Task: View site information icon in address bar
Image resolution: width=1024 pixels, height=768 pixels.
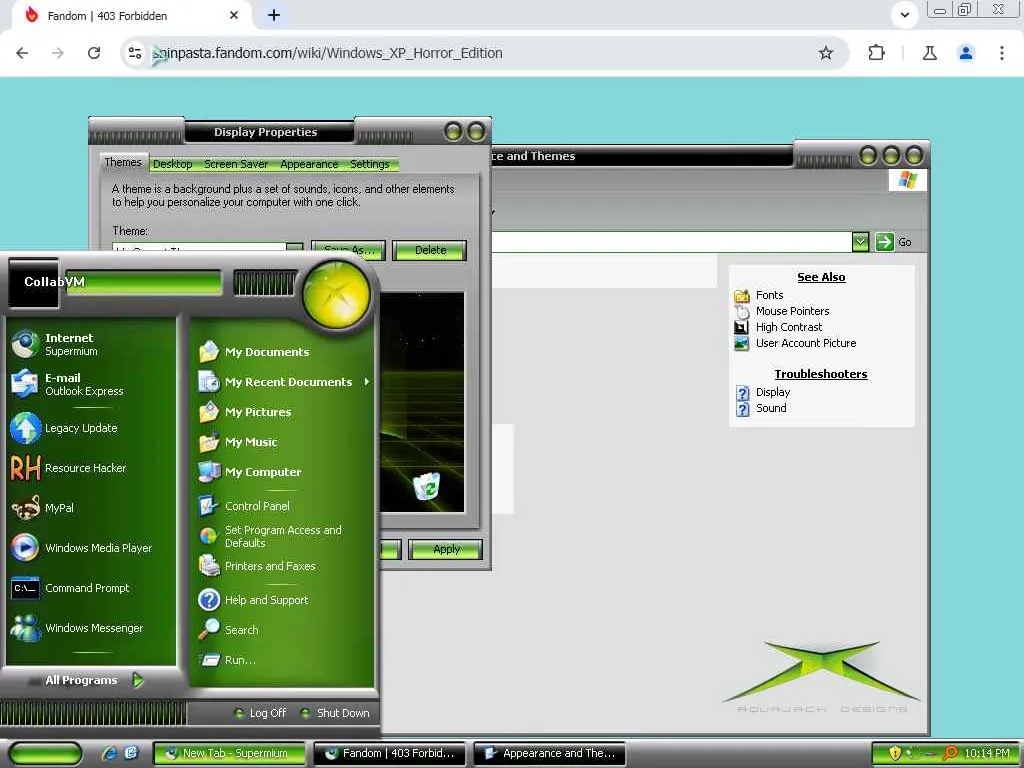Action: pos(135,53)
